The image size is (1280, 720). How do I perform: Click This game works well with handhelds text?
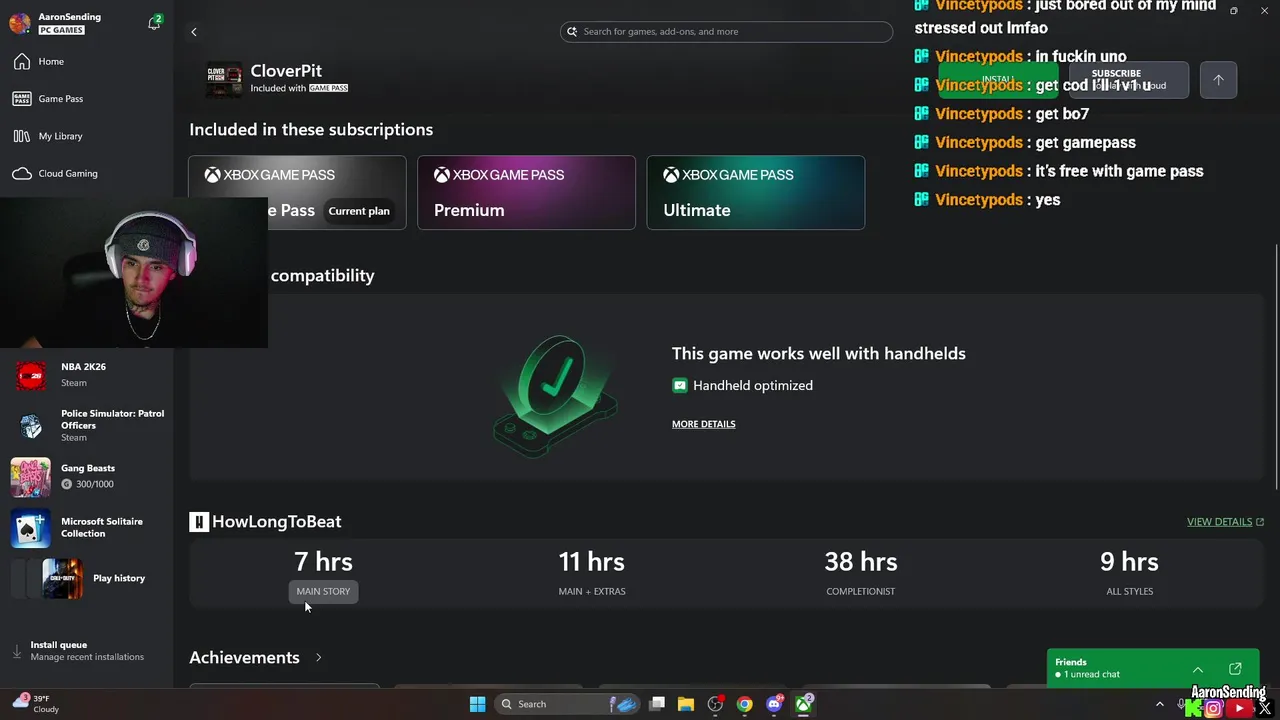click(x=819, y=354)
